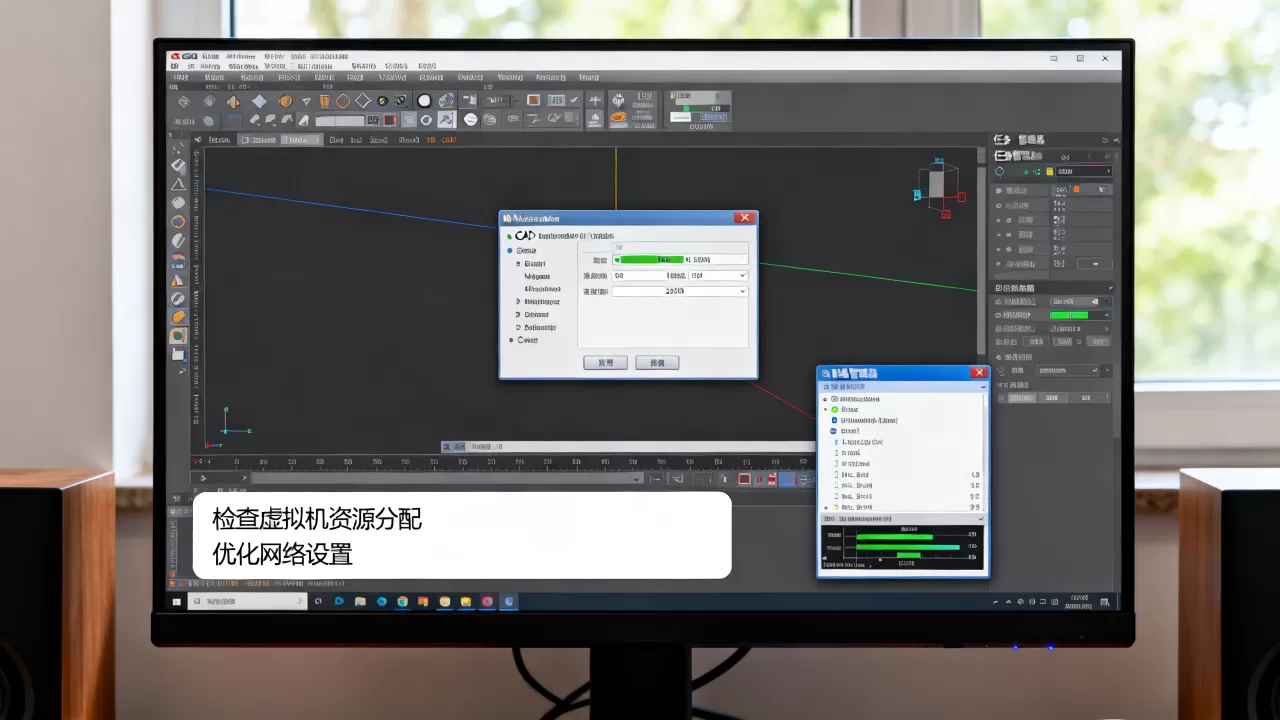This screenshot has width=1280, height=720.
Task: Click the highlighted orange-bordered tool in left sidebar
Action: 178,336
